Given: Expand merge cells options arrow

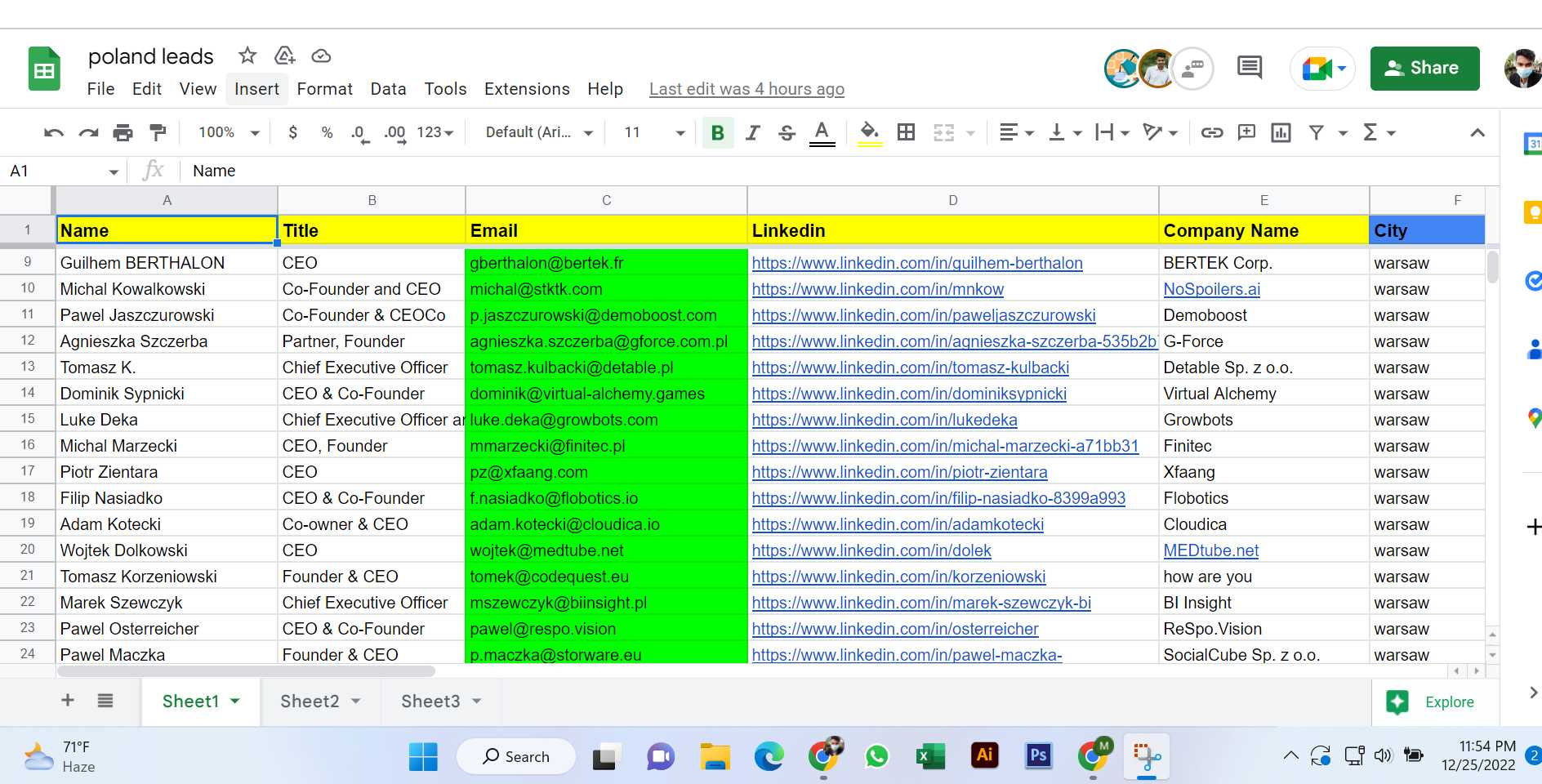Looking at the screenshot, I should [x=970, y=132].
